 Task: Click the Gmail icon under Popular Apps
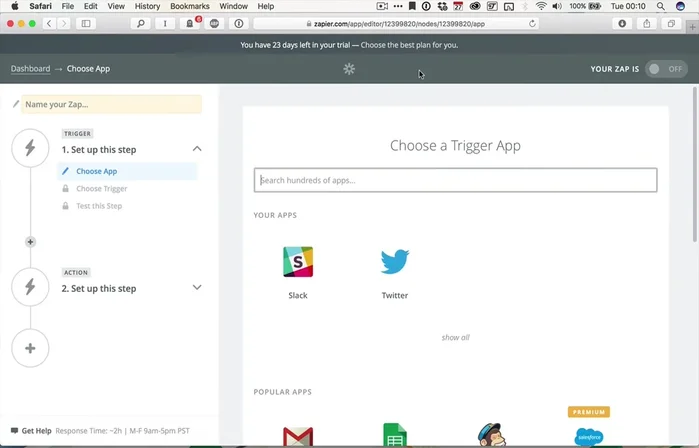[298, 436]
